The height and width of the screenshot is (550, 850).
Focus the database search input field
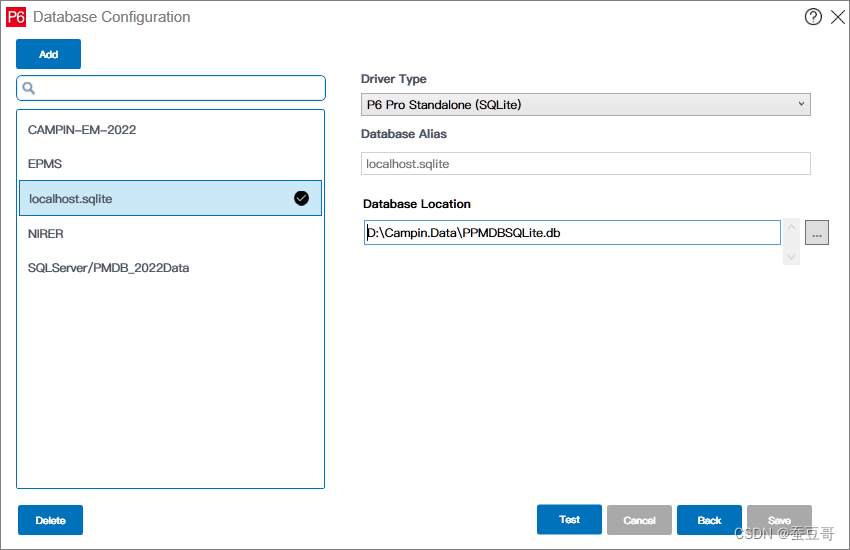[x=171, y=88]
